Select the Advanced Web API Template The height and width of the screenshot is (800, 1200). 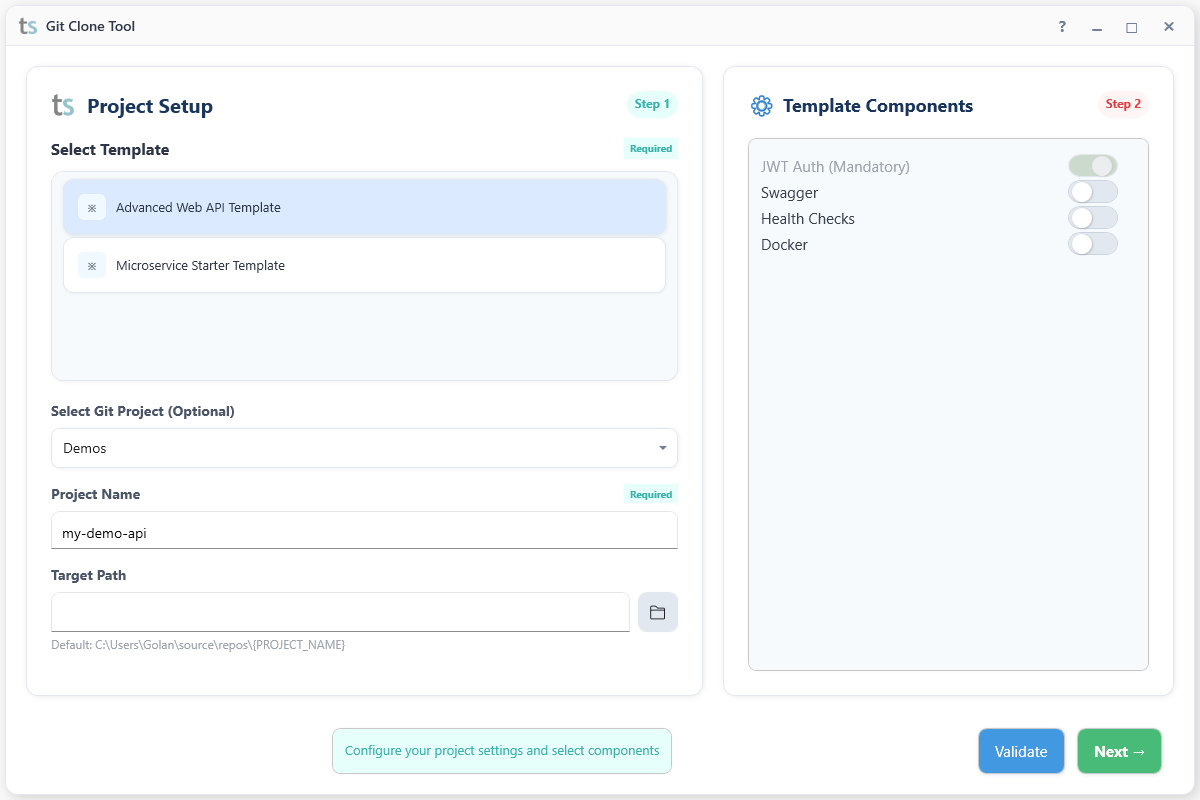[364, 207]
